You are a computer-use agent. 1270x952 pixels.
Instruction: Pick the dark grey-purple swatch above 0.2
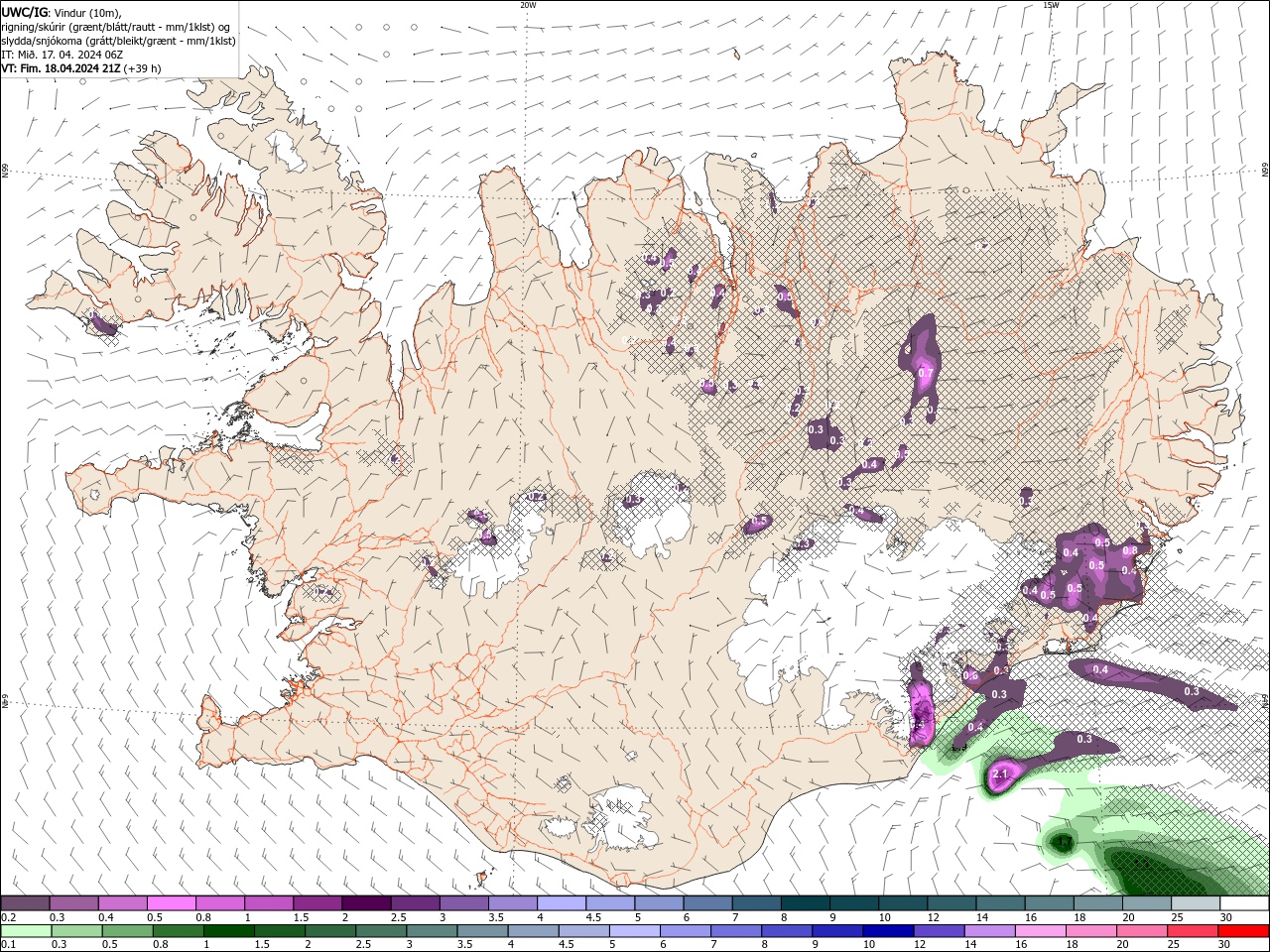(26, 902)
